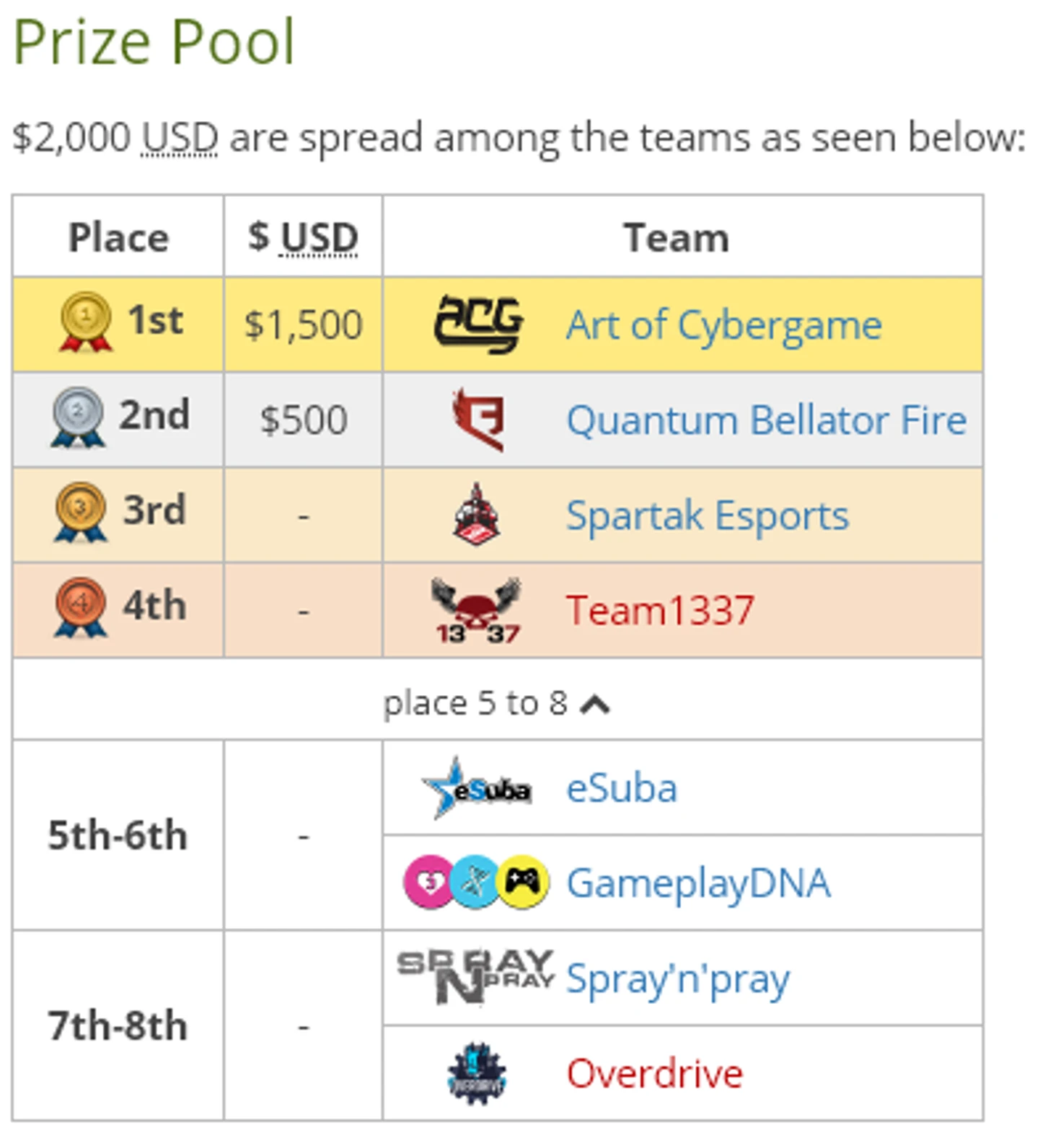This screenshot has height=1148, width=1053.
Task: Click the Spray'n'pray logo icon
Action: point(476,977)
